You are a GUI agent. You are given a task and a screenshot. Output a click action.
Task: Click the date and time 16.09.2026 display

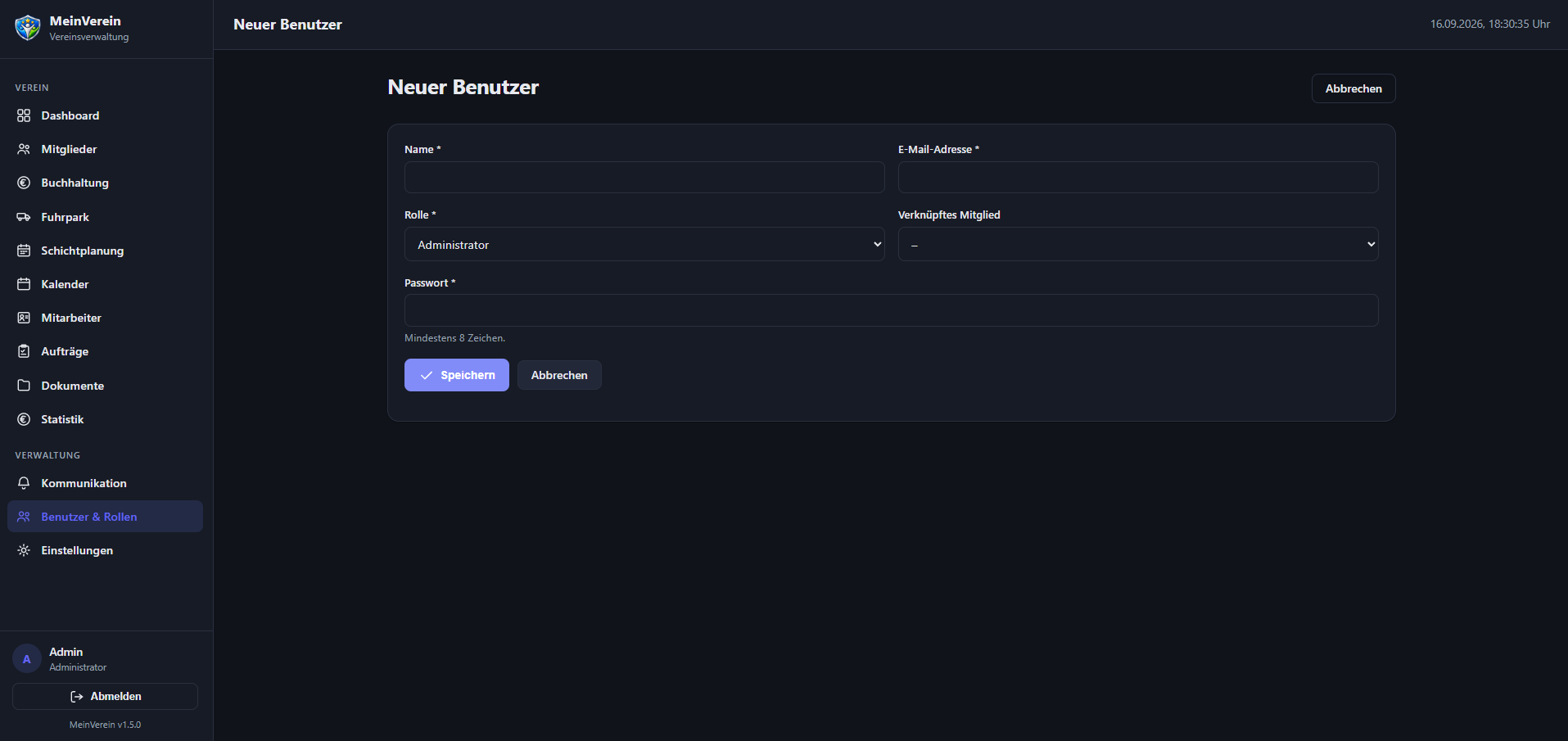[1490, 24]
